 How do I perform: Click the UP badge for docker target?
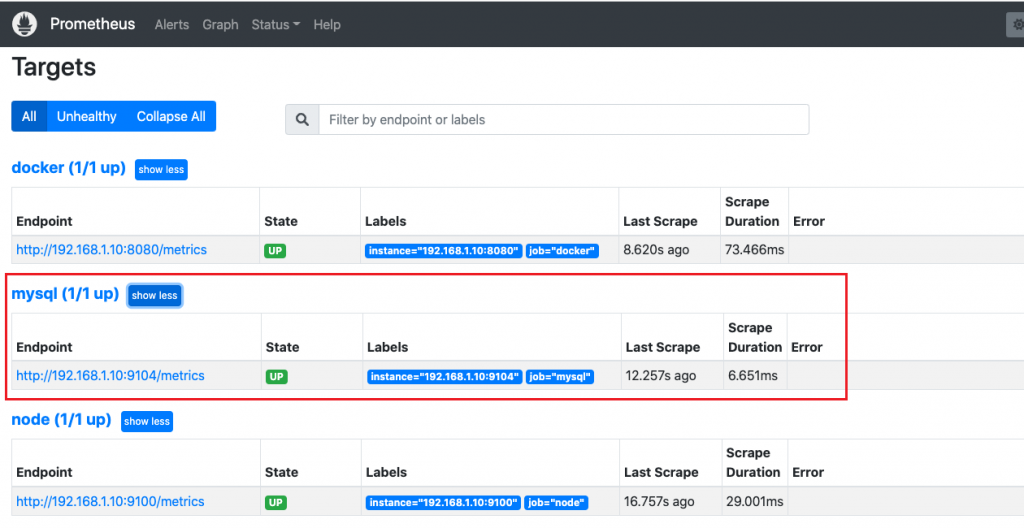(x=275, y=250)
